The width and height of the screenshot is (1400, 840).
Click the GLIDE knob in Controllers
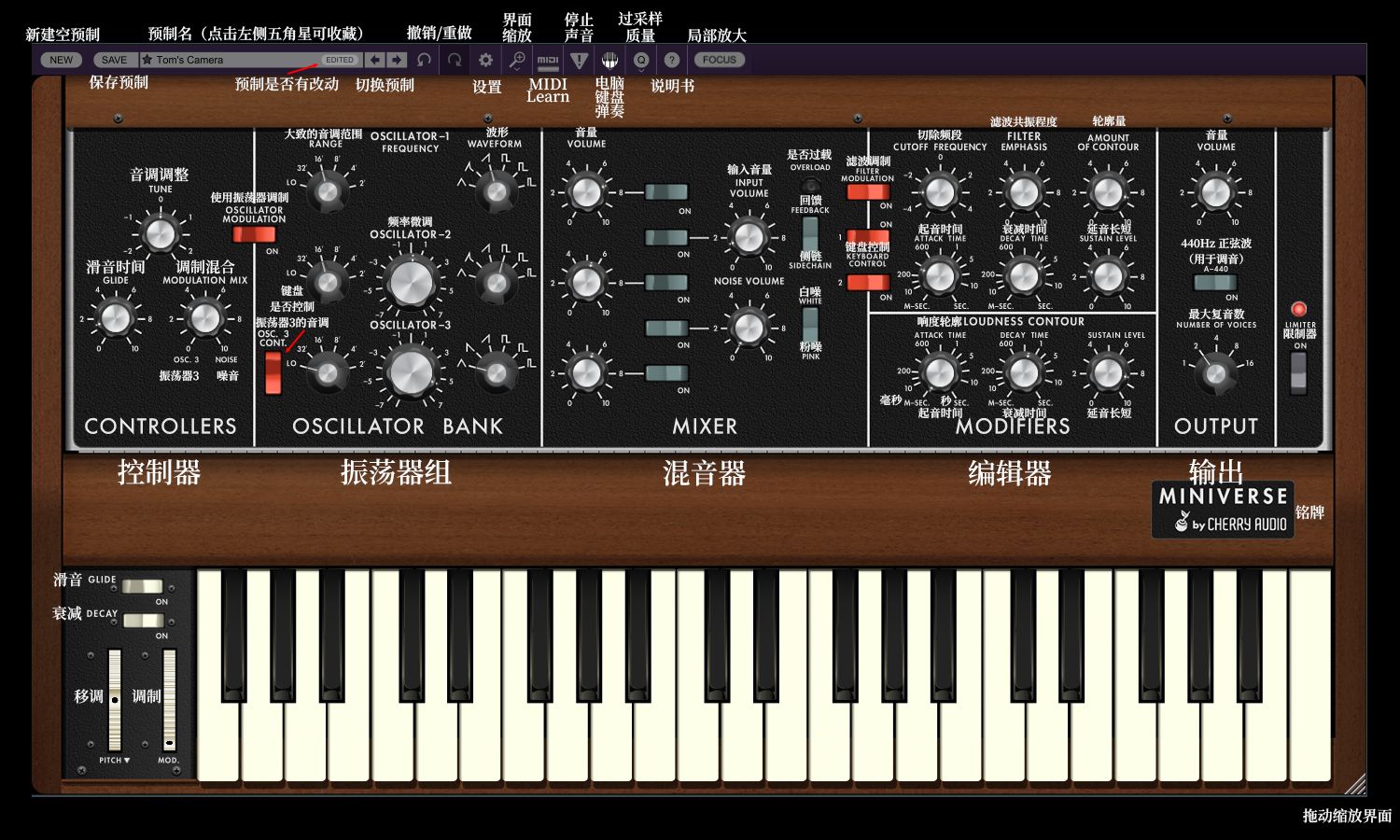click(x=115, y=318)
